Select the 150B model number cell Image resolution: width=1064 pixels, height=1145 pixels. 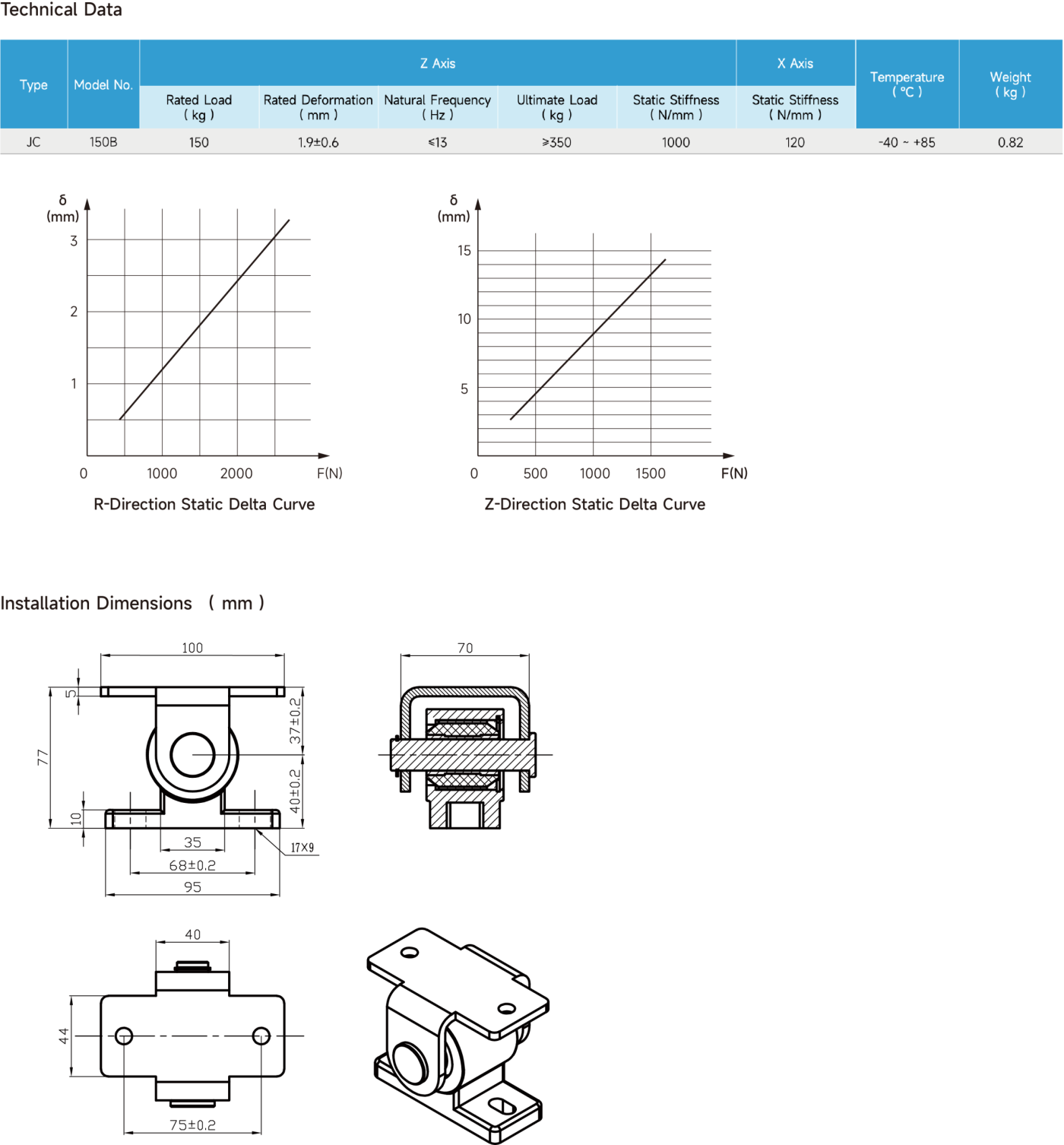click(x=103, y=142)
